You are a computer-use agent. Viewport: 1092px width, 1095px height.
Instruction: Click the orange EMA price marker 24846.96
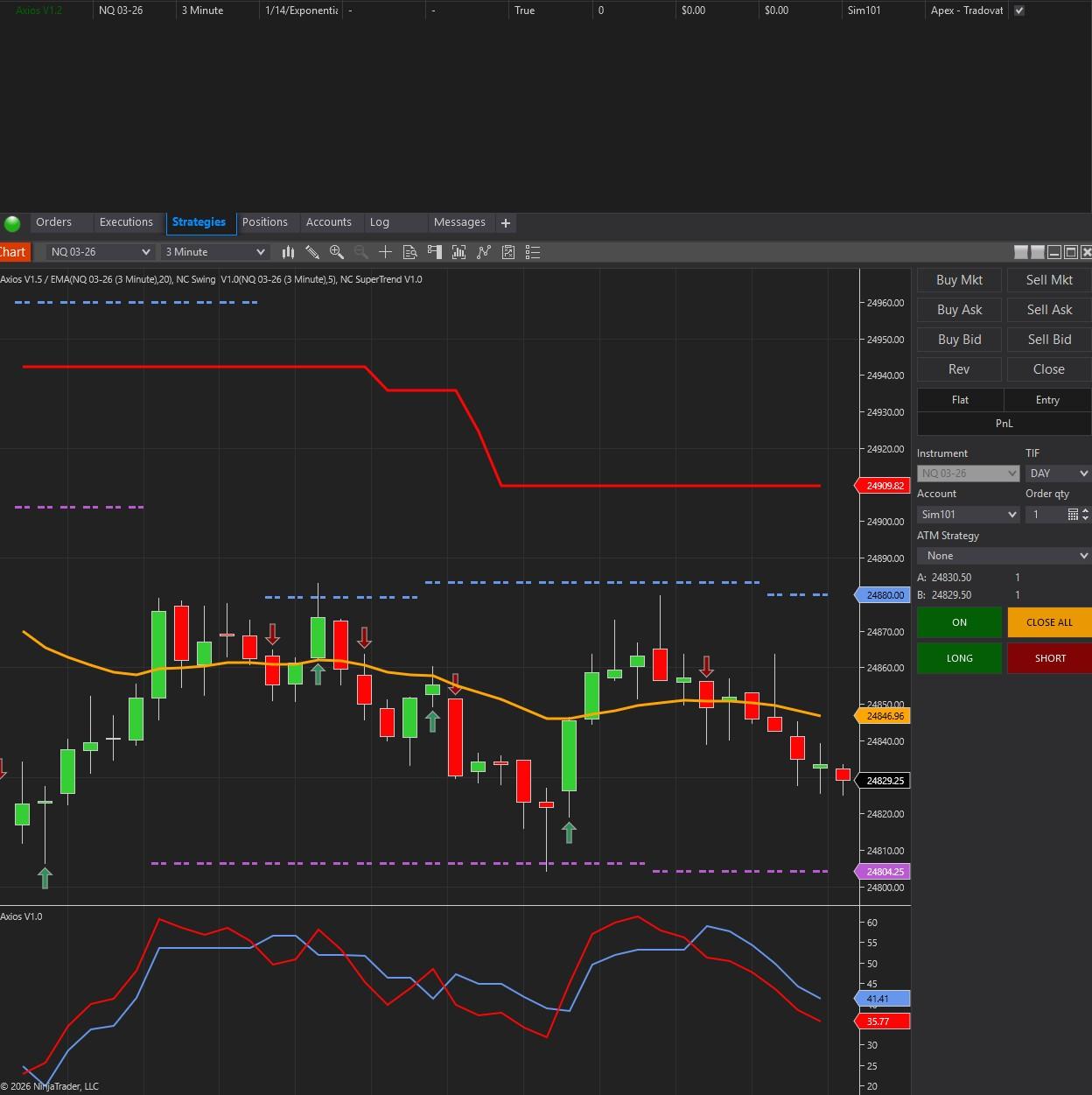885,716
